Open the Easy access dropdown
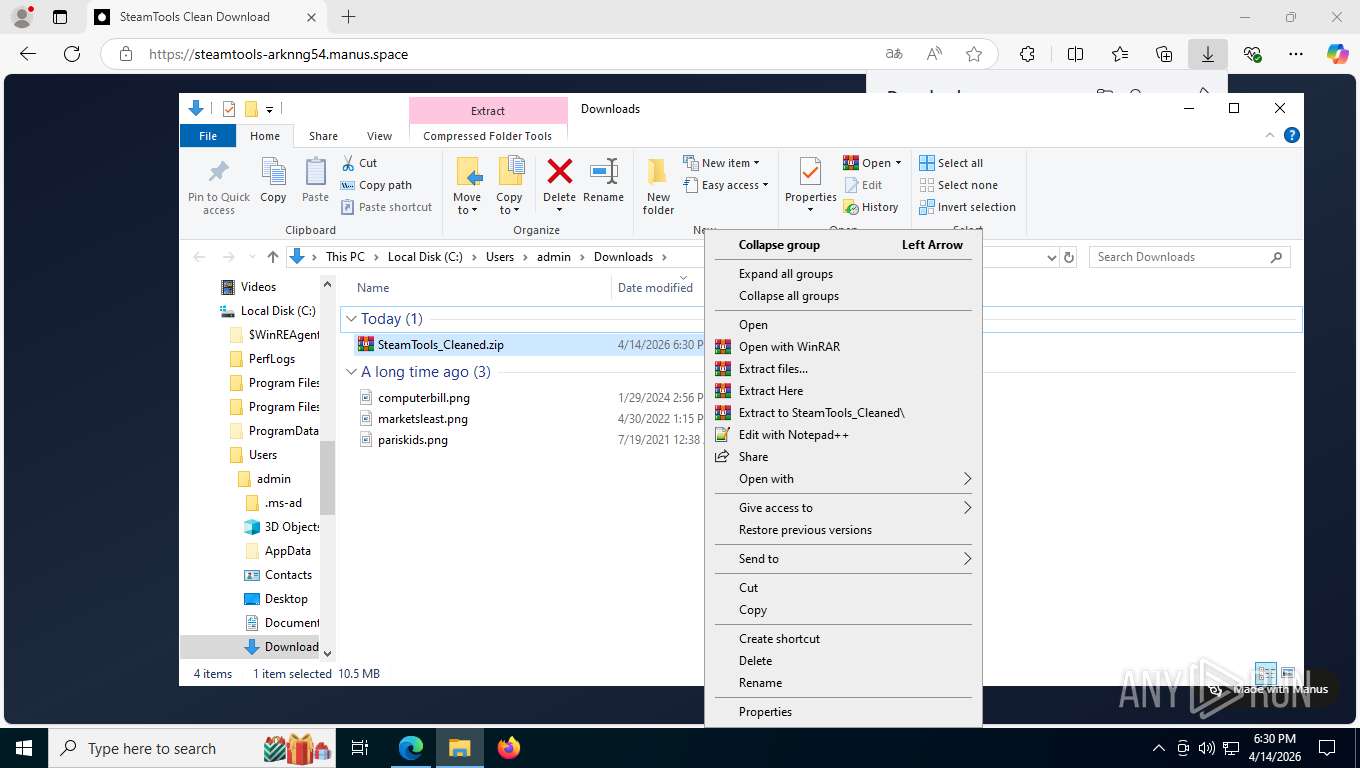The width and height of the screenshot is (1360, 768). tap(727, 185)
